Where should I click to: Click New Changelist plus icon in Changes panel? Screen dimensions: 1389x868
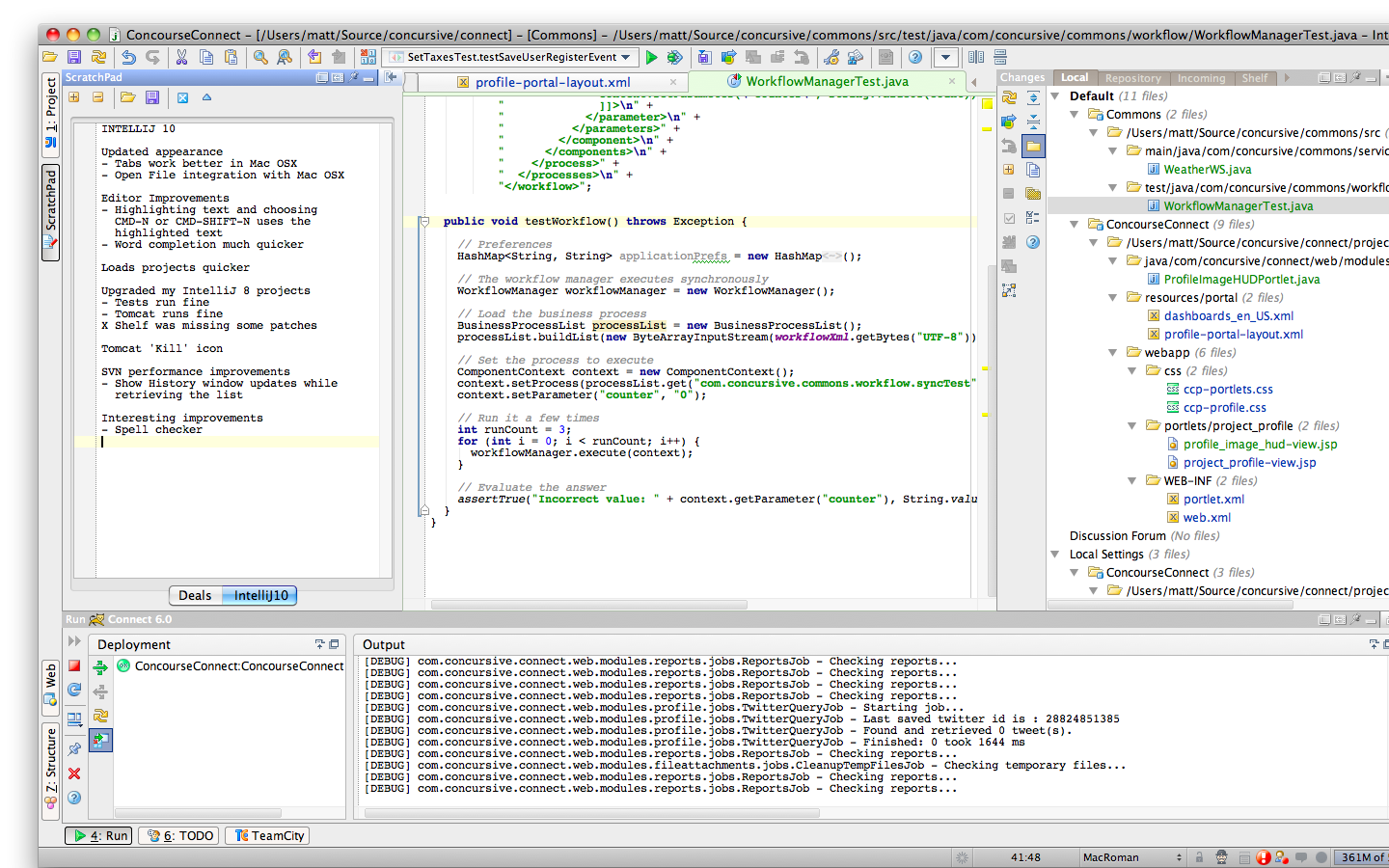click(1009, 170)
